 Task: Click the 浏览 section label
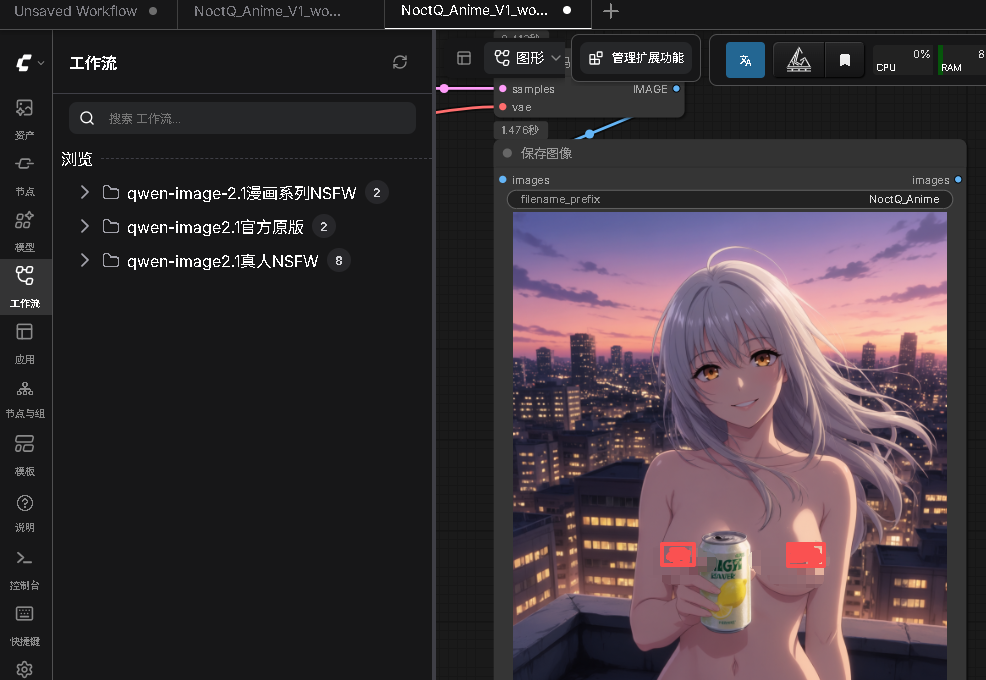coord(77,159)
